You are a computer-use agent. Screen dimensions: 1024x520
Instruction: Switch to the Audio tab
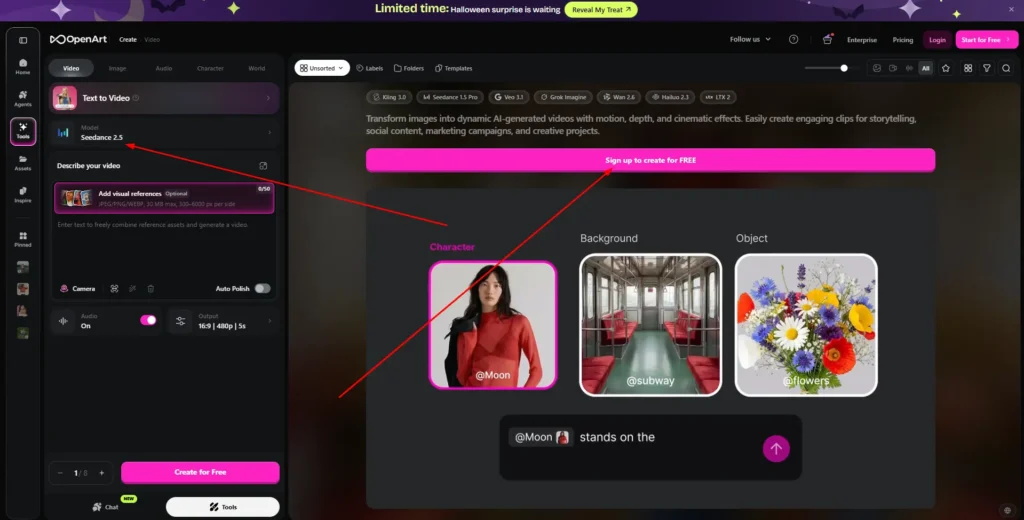pos(164,68)
